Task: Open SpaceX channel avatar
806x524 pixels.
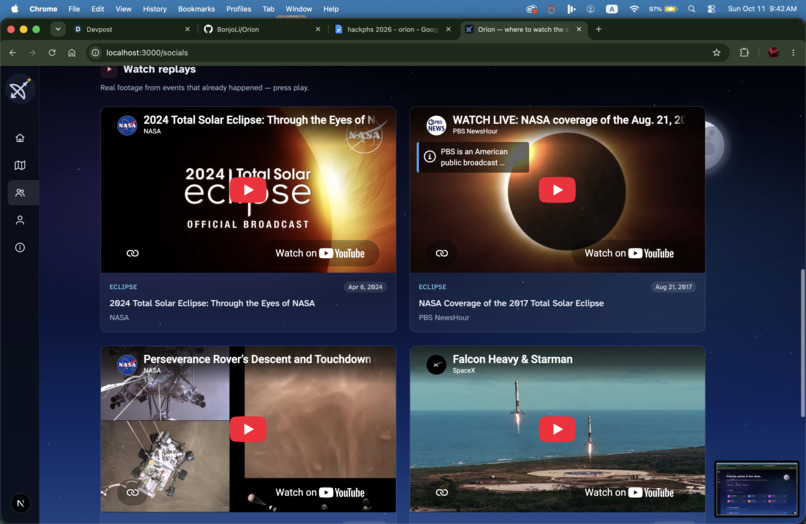Action: tap(436, 364)
